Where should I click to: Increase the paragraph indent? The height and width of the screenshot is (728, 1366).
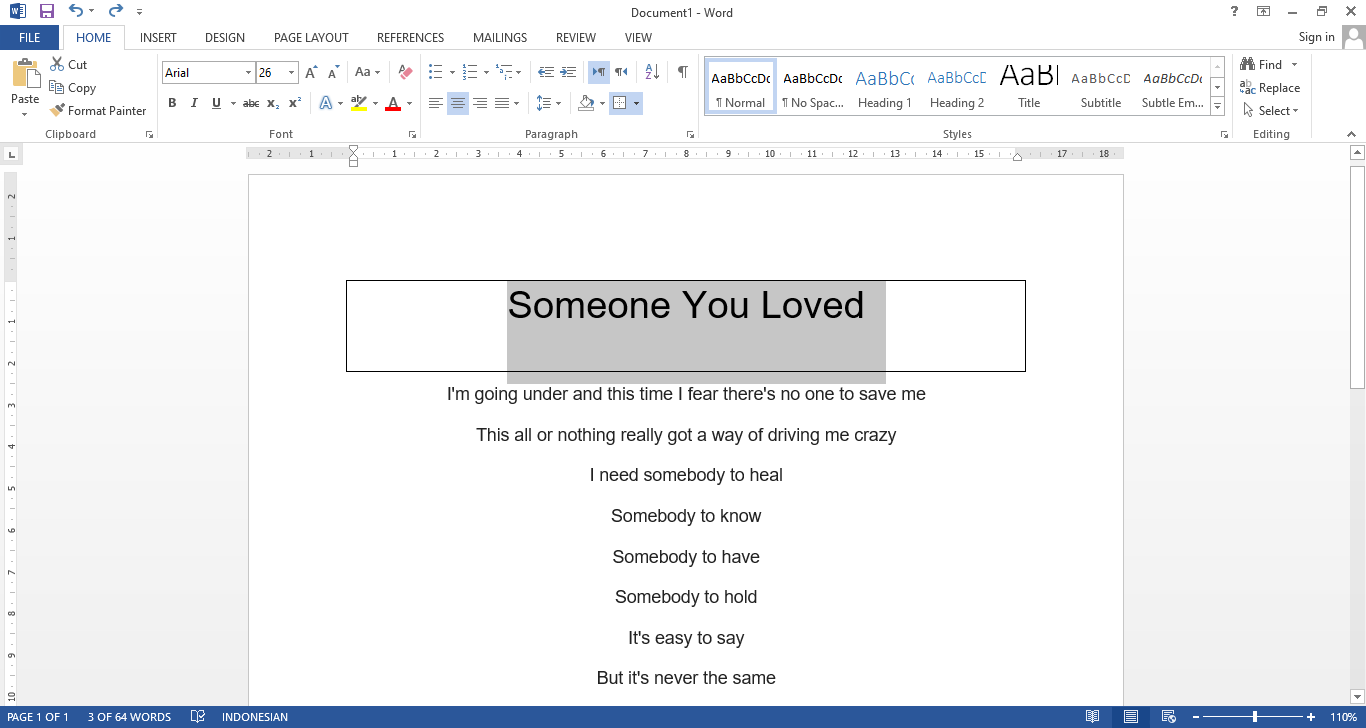568,72
